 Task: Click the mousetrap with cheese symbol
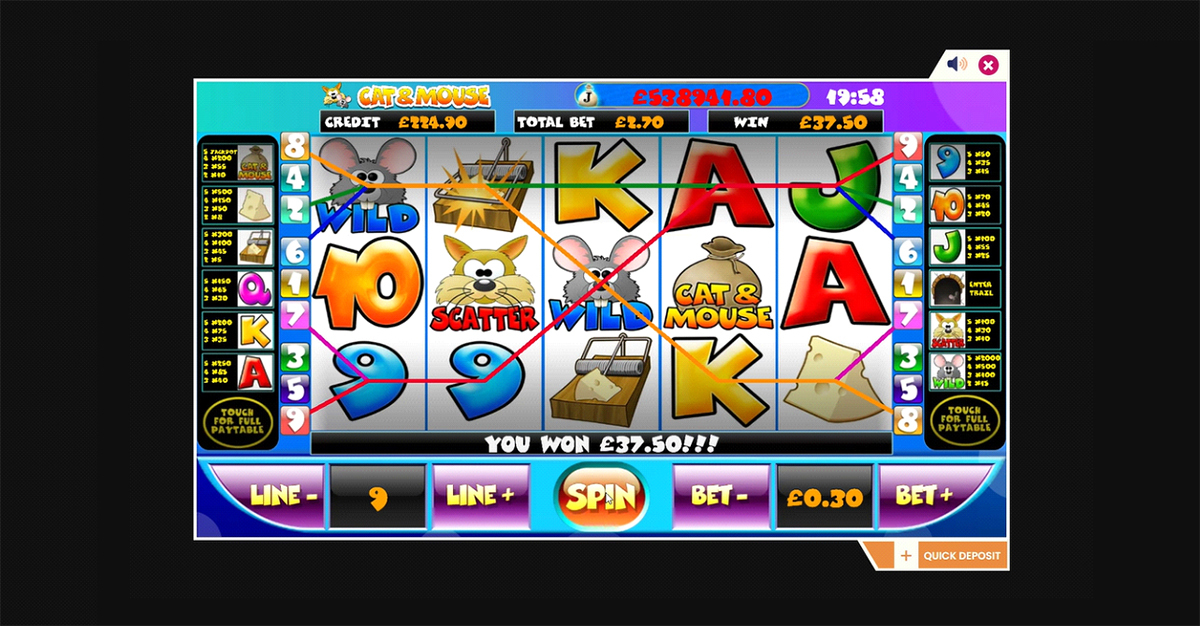tap(600, 380)
